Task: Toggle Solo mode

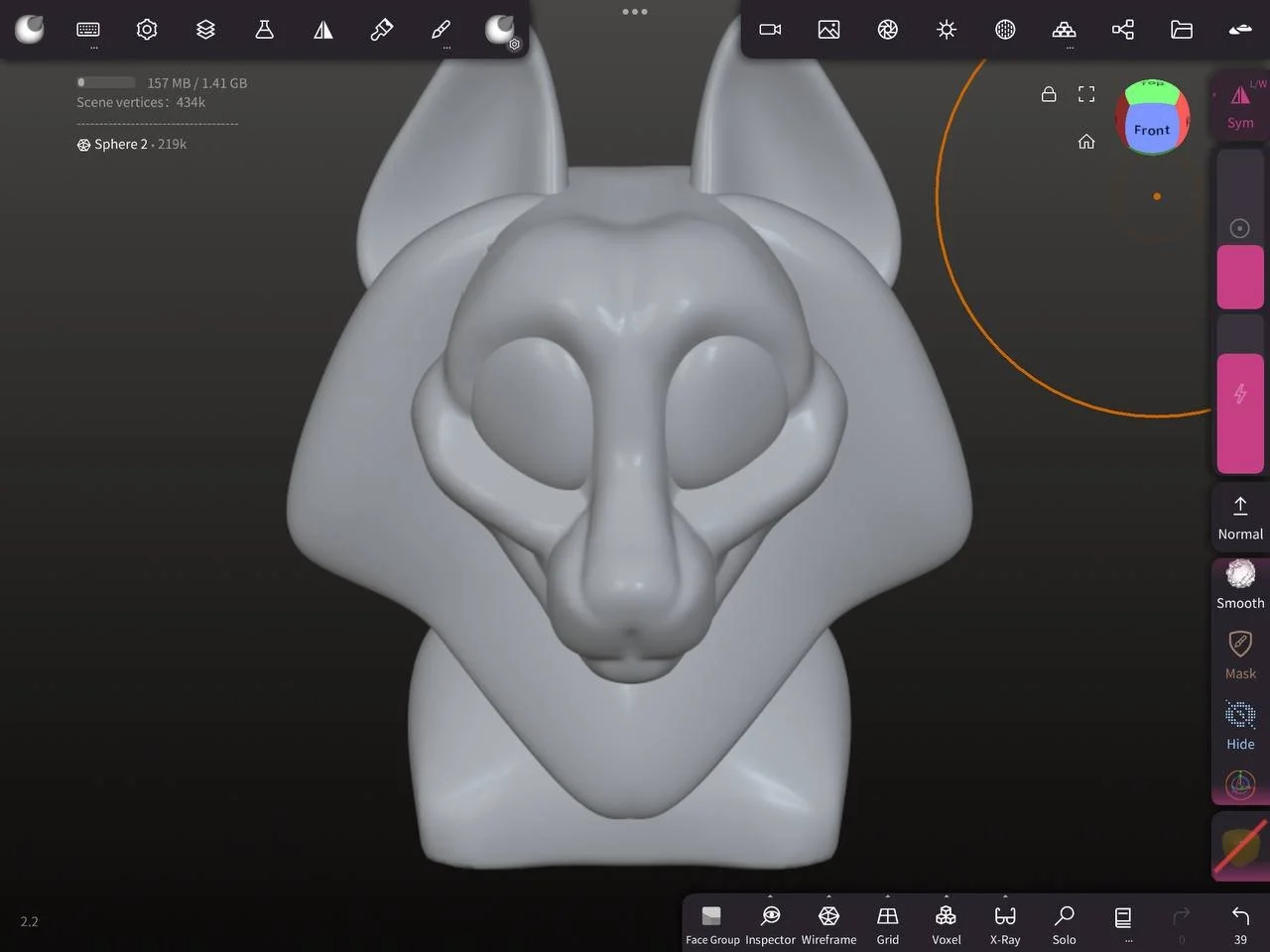Action: (1064, 923)
